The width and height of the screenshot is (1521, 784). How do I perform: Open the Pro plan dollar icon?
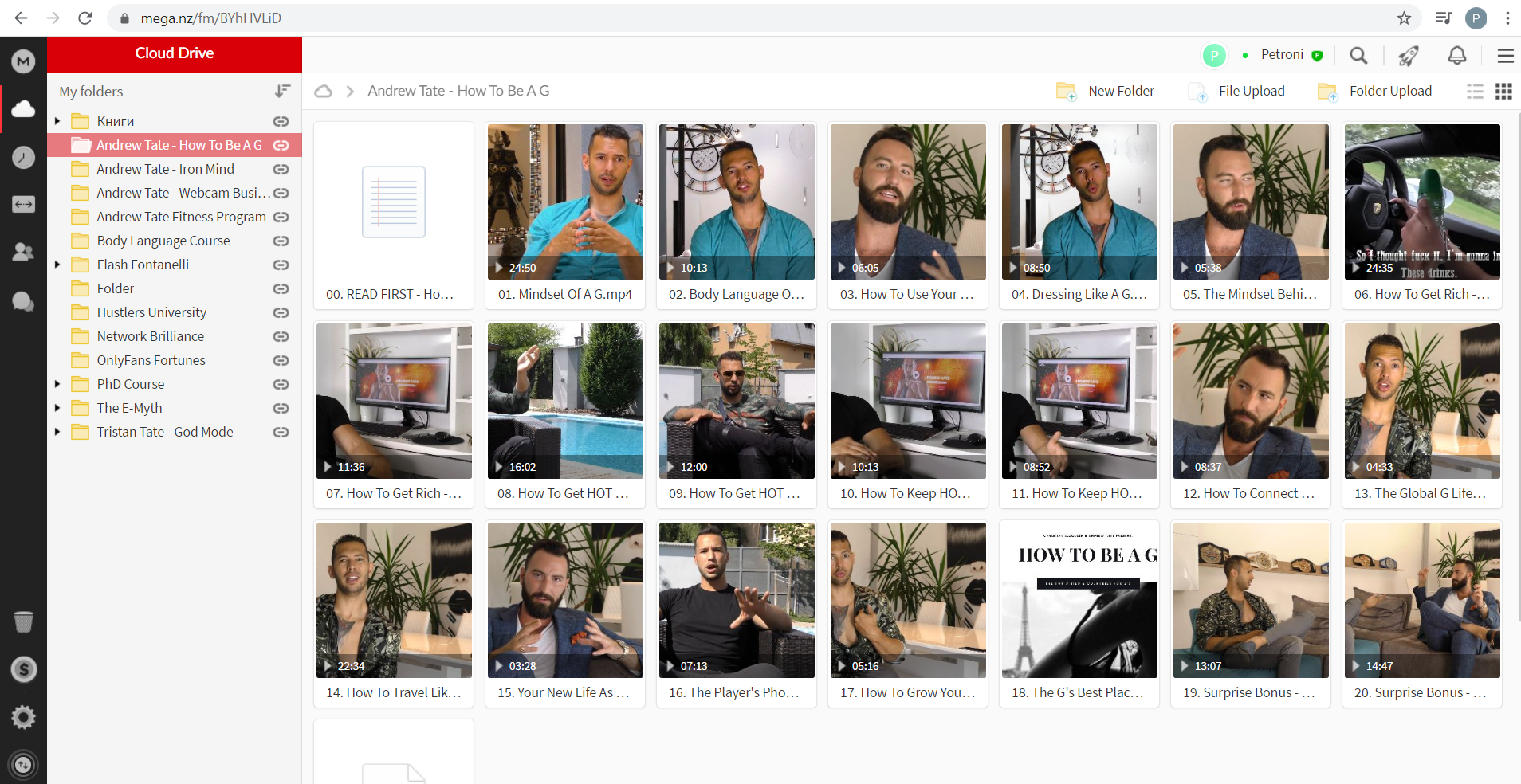click(23, 669)
